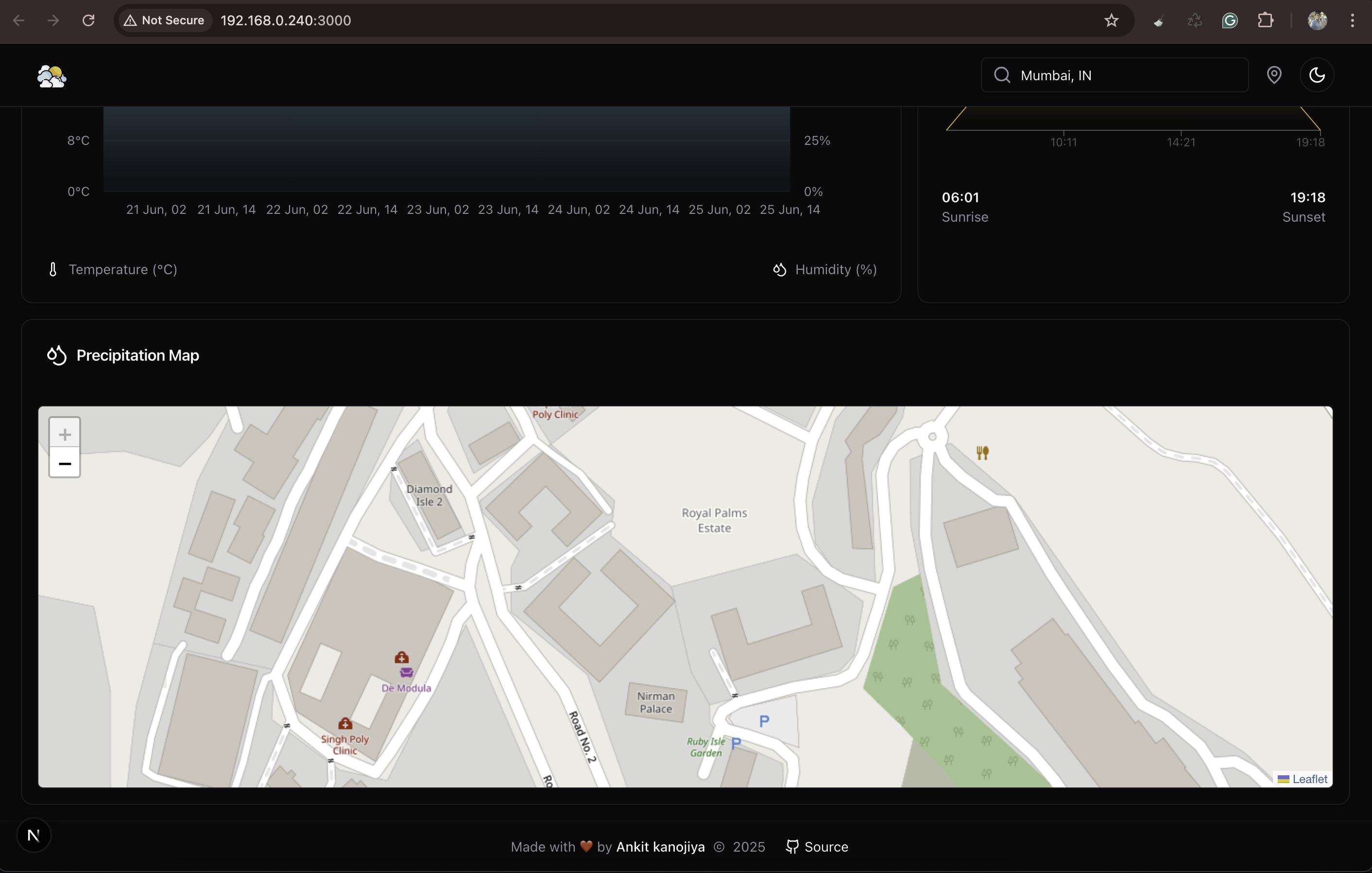1372x873 pixels.
Task: Click the restaurant marker on the map
Action: point(982,453)
